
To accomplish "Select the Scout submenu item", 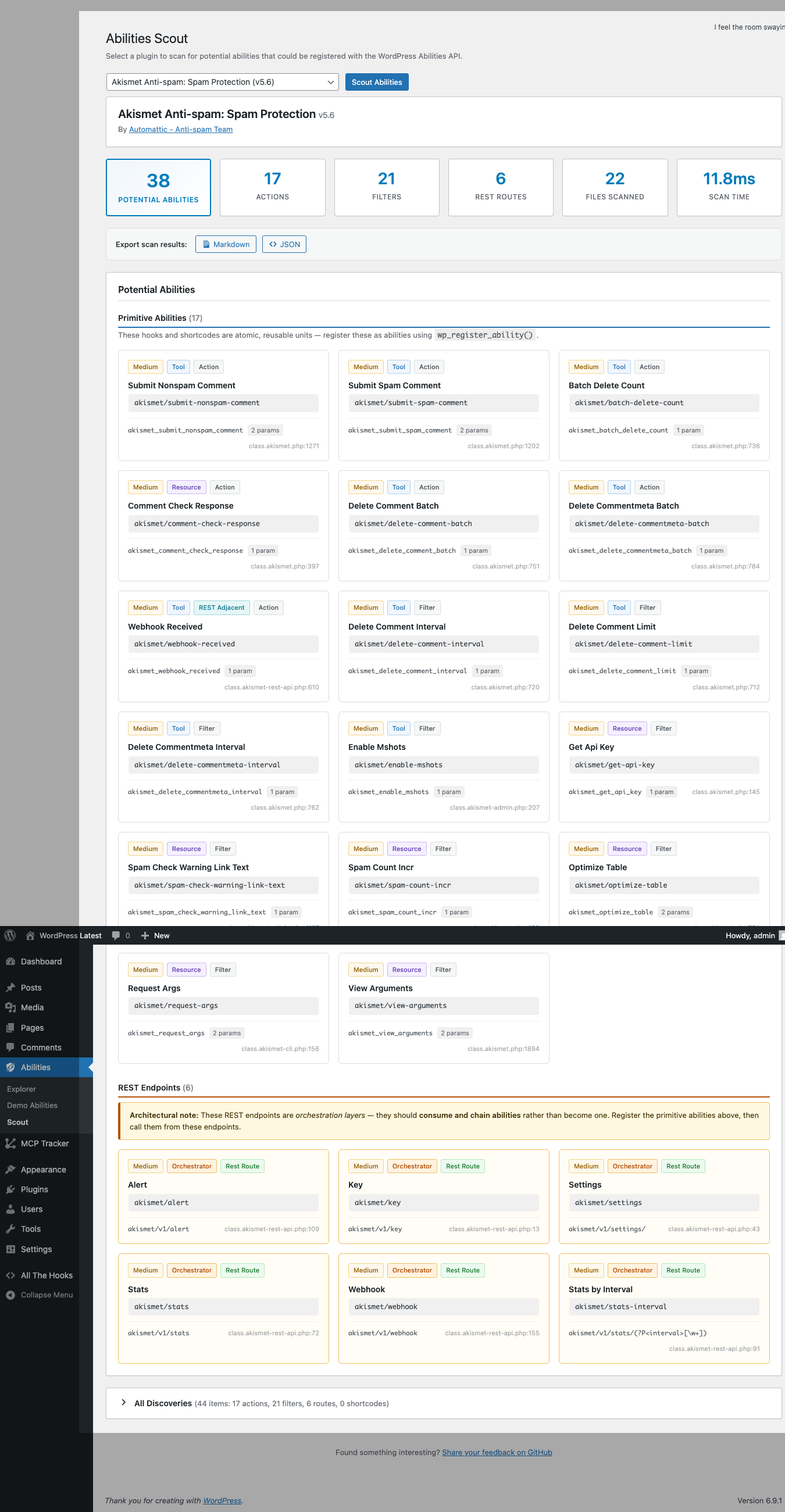I will click(17, 1122).
